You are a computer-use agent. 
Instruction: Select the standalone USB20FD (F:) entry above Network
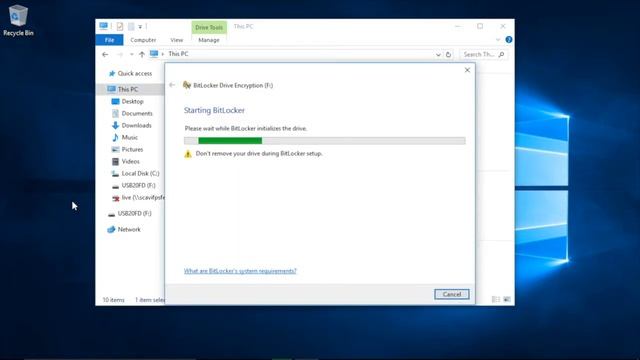click(x=134, y=213)
